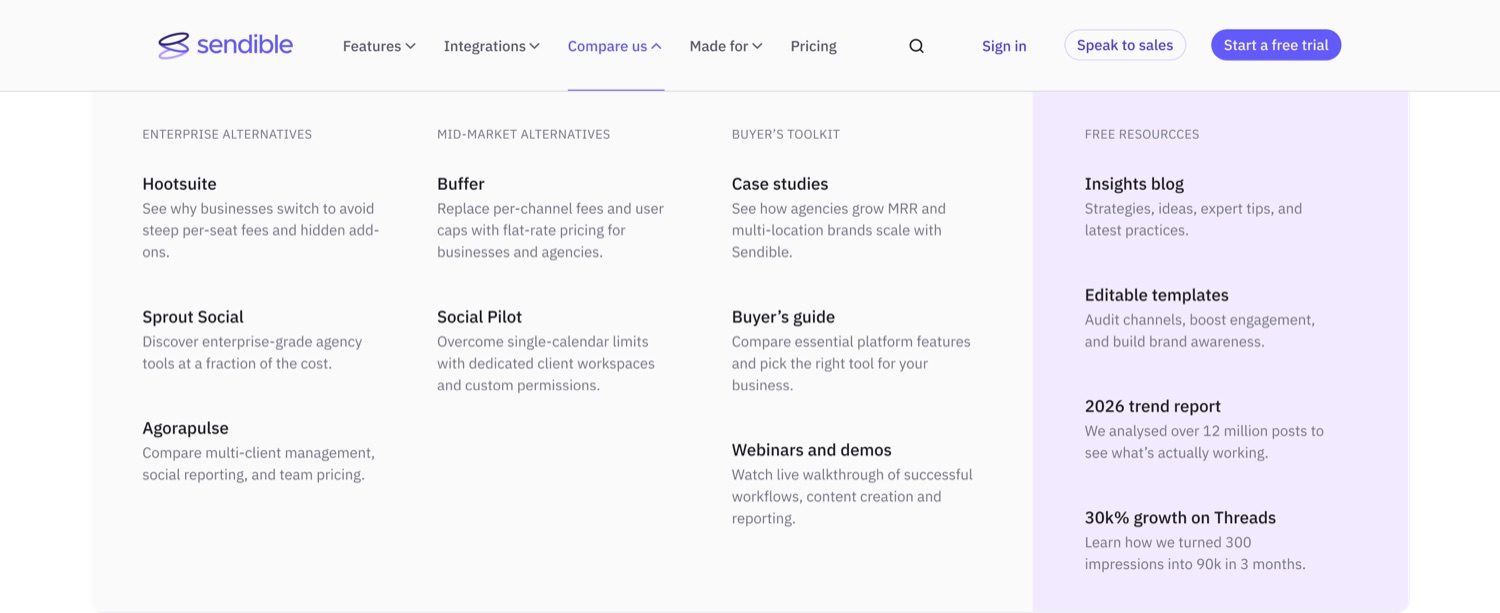
Task: Click the Free Resourcces heading
Action: pyautogui.click(x=1141, y=134)
